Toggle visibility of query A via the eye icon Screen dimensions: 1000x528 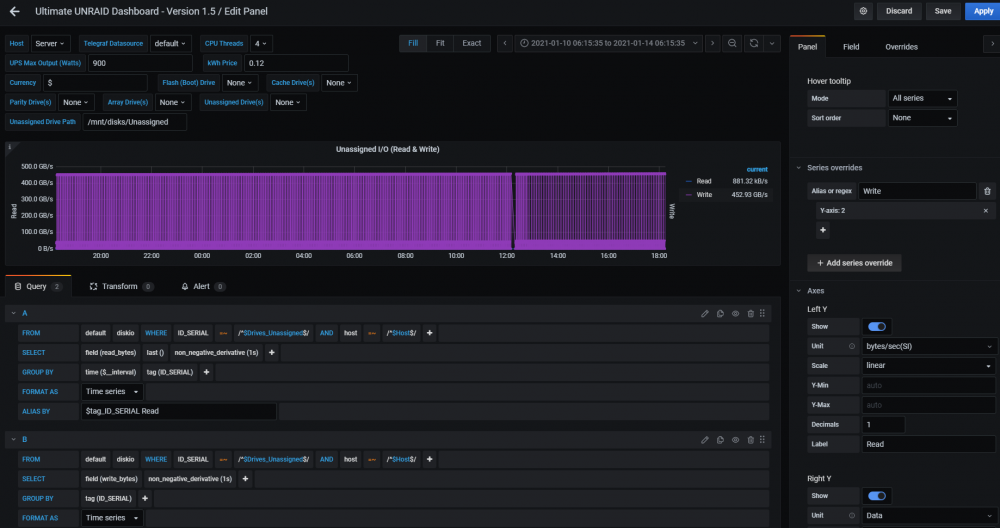point(735,314)
